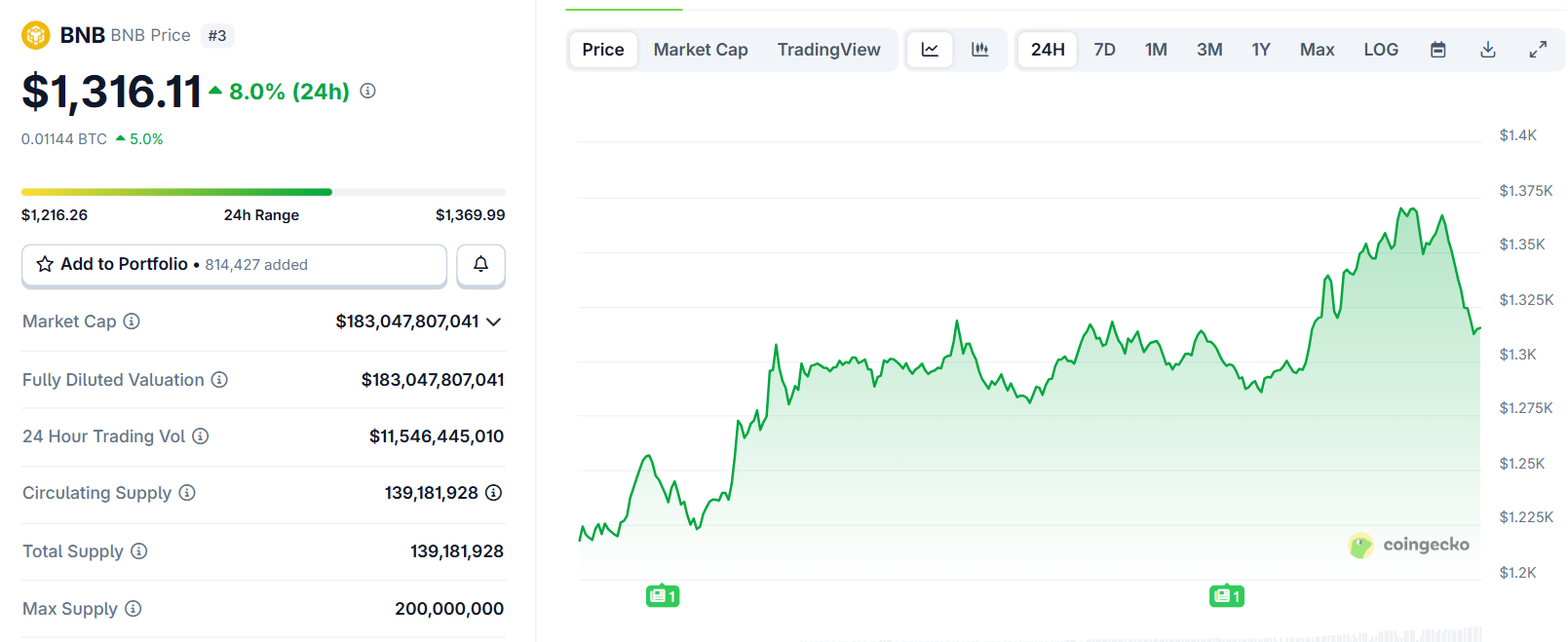Switch to line chart view icon
The width and height of the screenshot is (1568, 642).
coord(930,50)
